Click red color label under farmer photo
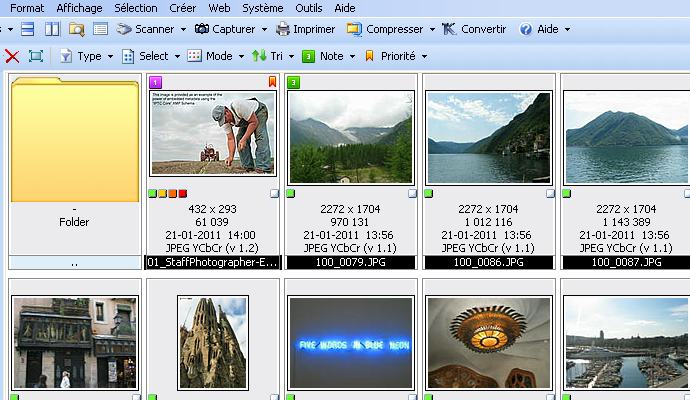The height and width of the screenshot is (400, 690). click(x=183, y=194)
